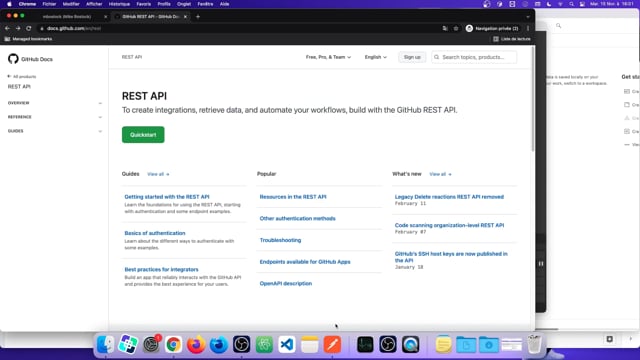Viewport: 640px width, 360px height.
Task: Open the Troubleshooting link
Action: coord(280,240)
